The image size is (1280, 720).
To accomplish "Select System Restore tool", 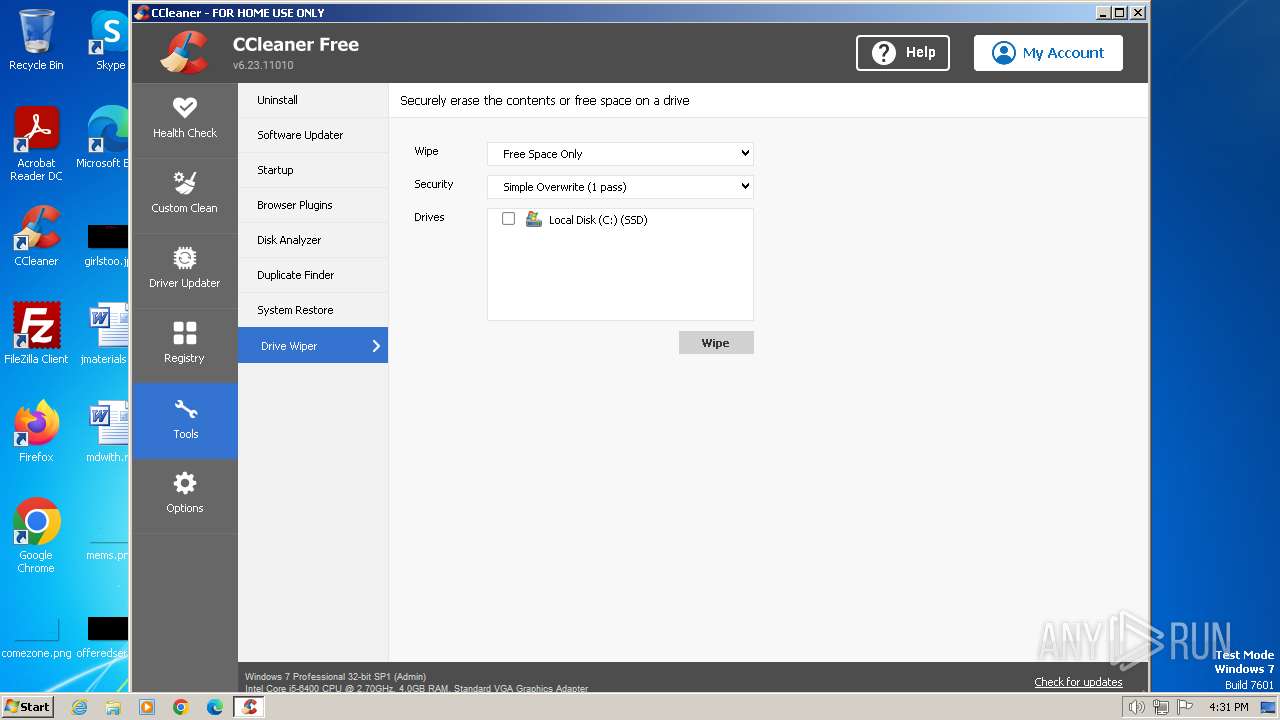I will click(x=313, y=310).
